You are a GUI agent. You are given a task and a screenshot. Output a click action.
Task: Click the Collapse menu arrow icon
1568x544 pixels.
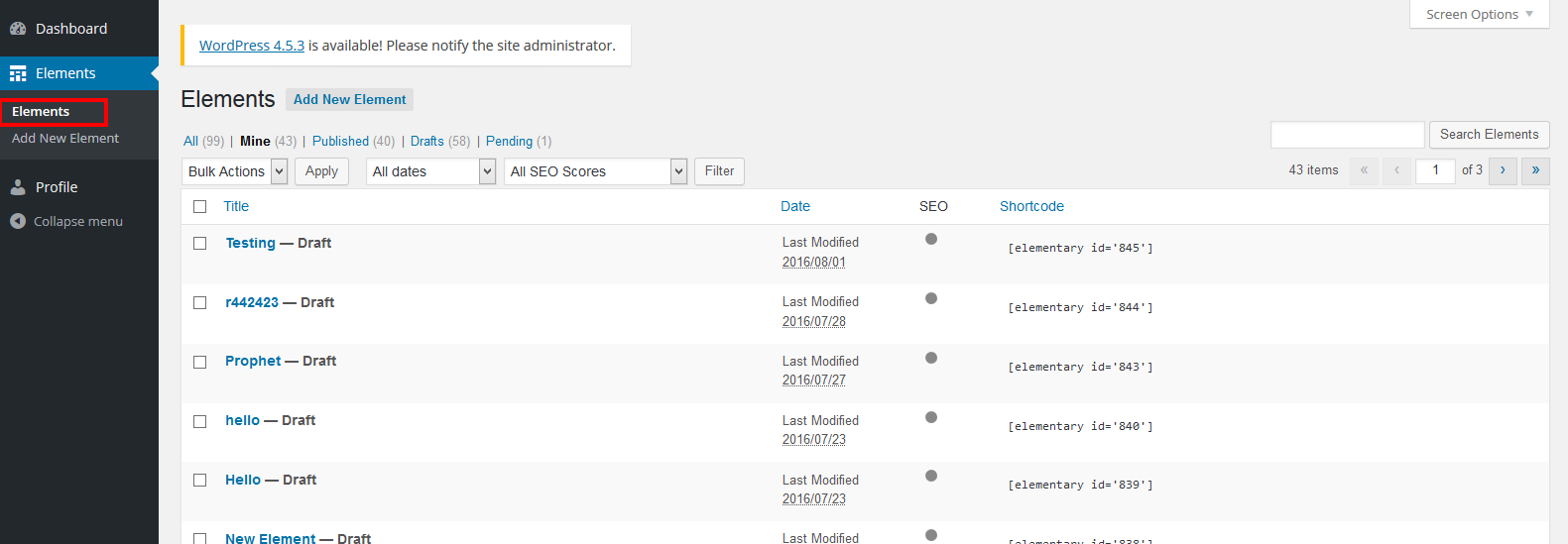18,221
